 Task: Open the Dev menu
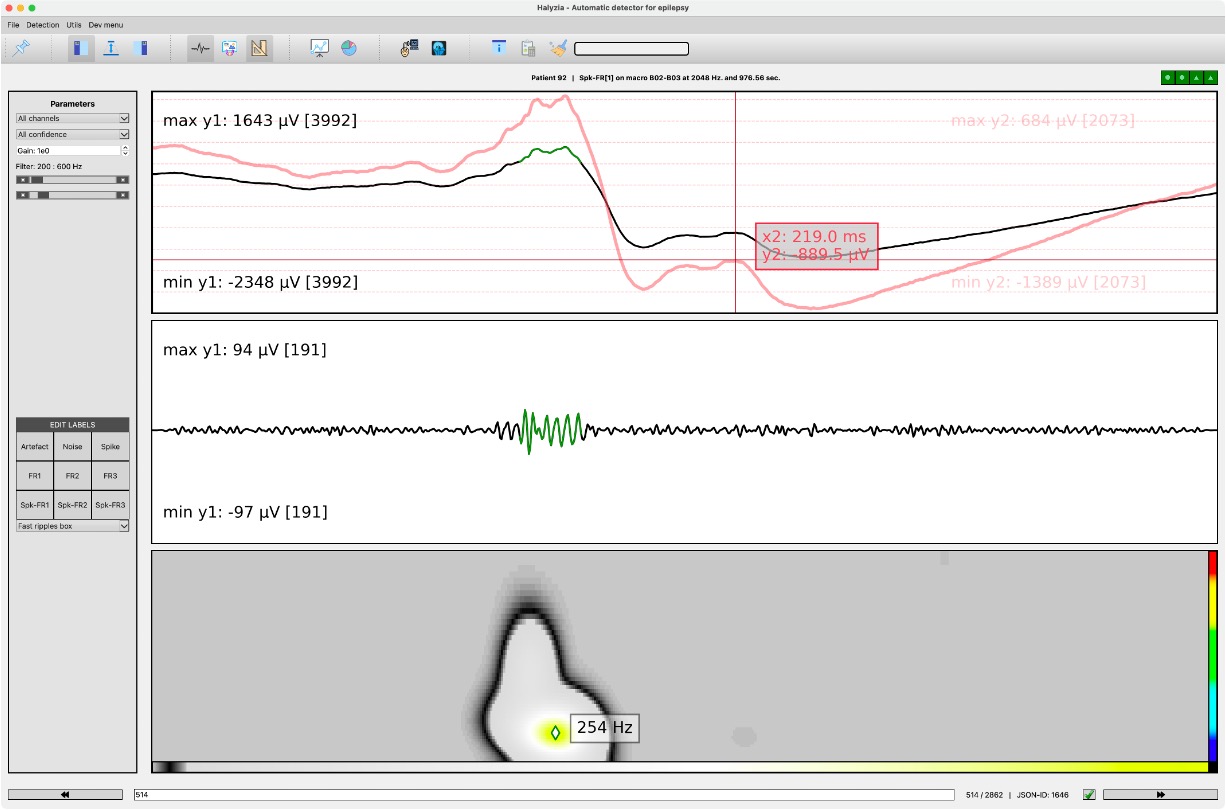tap(105, 24)
